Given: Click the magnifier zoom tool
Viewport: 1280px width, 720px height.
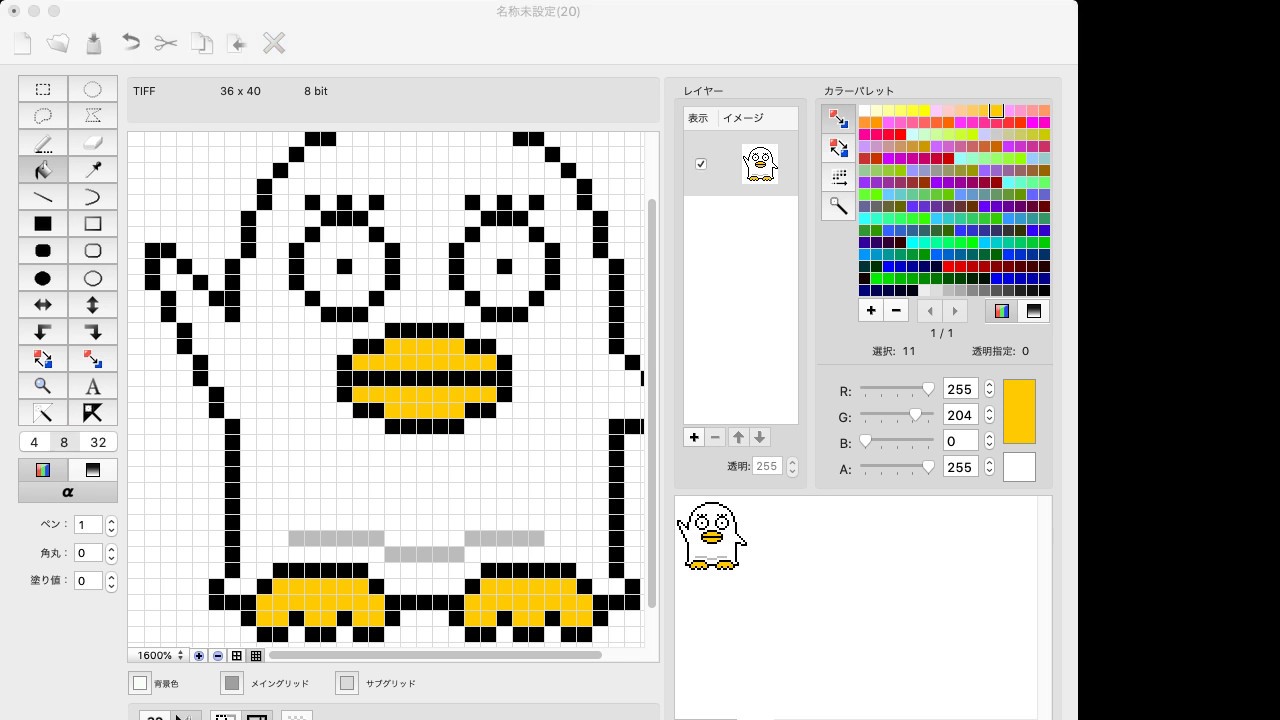Looking at the screenshot, I should (43, 386).
